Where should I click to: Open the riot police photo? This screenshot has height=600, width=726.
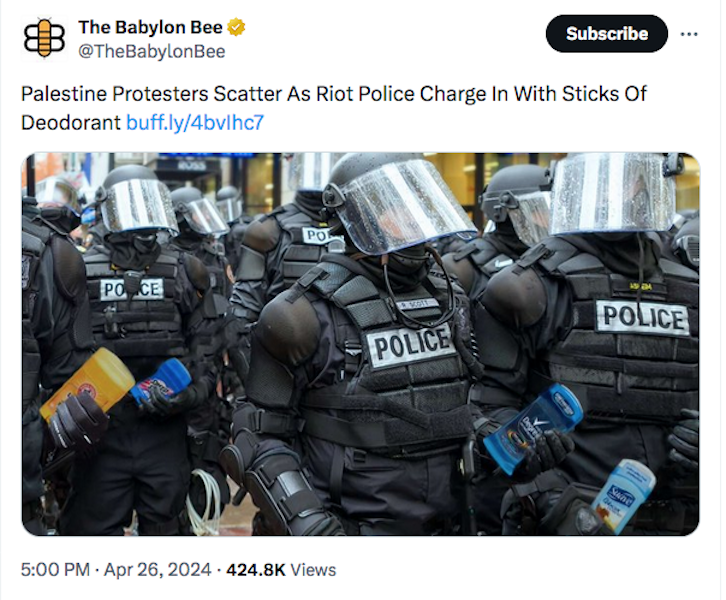(x=361, y=344)
